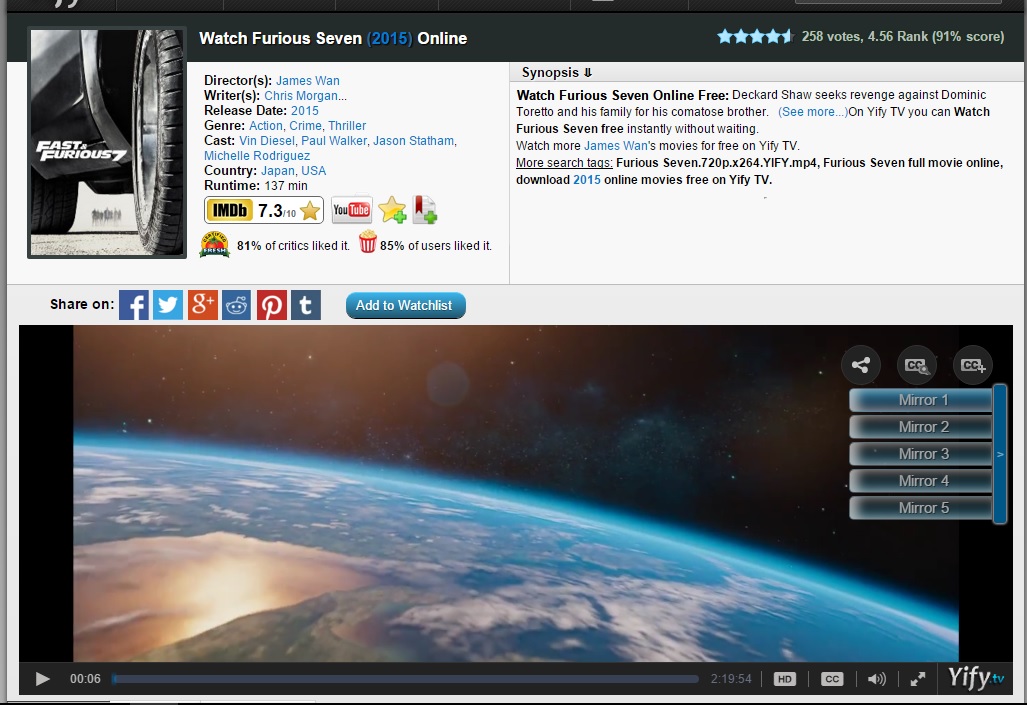1027x705 pixels.
Task: Mute the player volume
Action: [876, 679]
